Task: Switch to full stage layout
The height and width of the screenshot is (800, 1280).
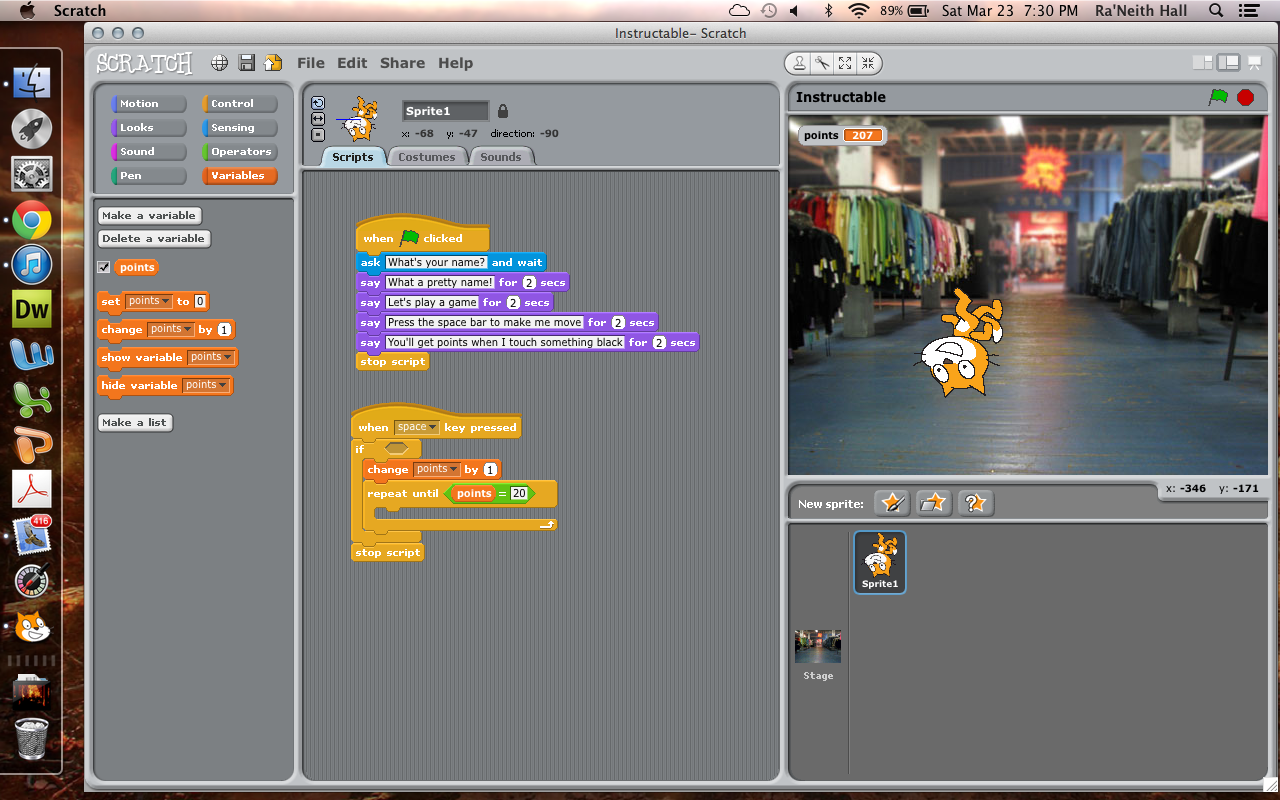Action: click(1228, 63)
